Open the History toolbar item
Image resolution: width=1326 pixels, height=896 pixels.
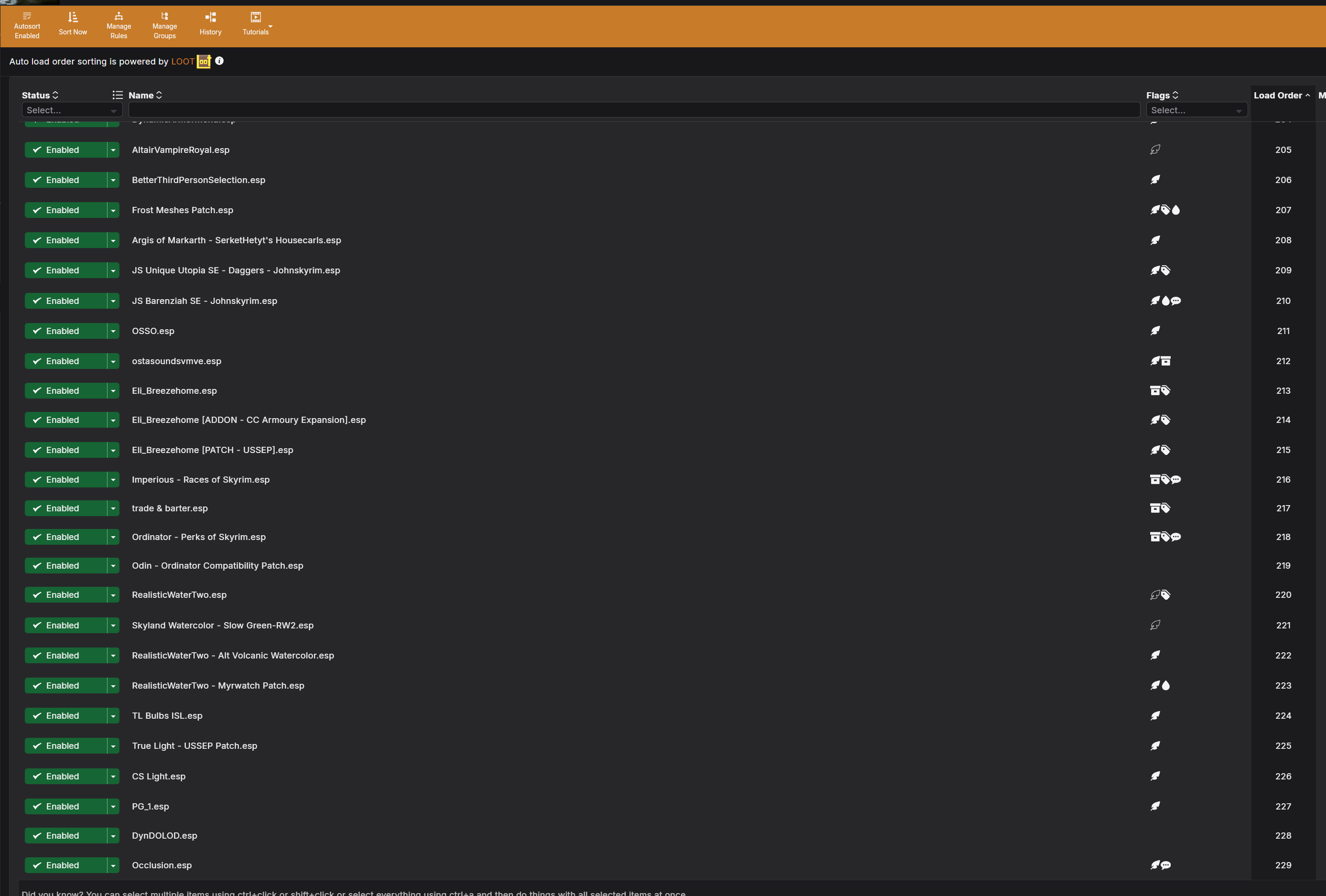210,24
